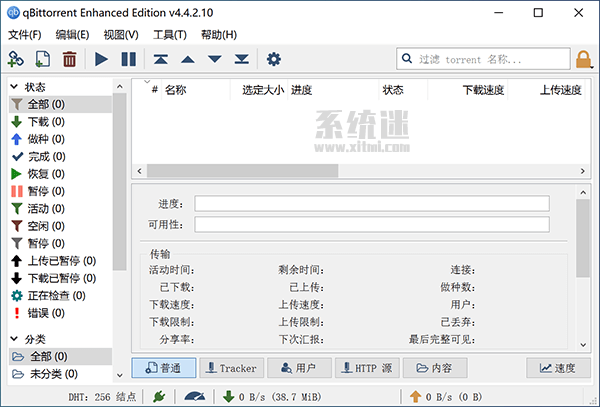The image size is (600, 407).
Task: Open options via gear icon
Action: pyautogui.click(x=274, y=59)
